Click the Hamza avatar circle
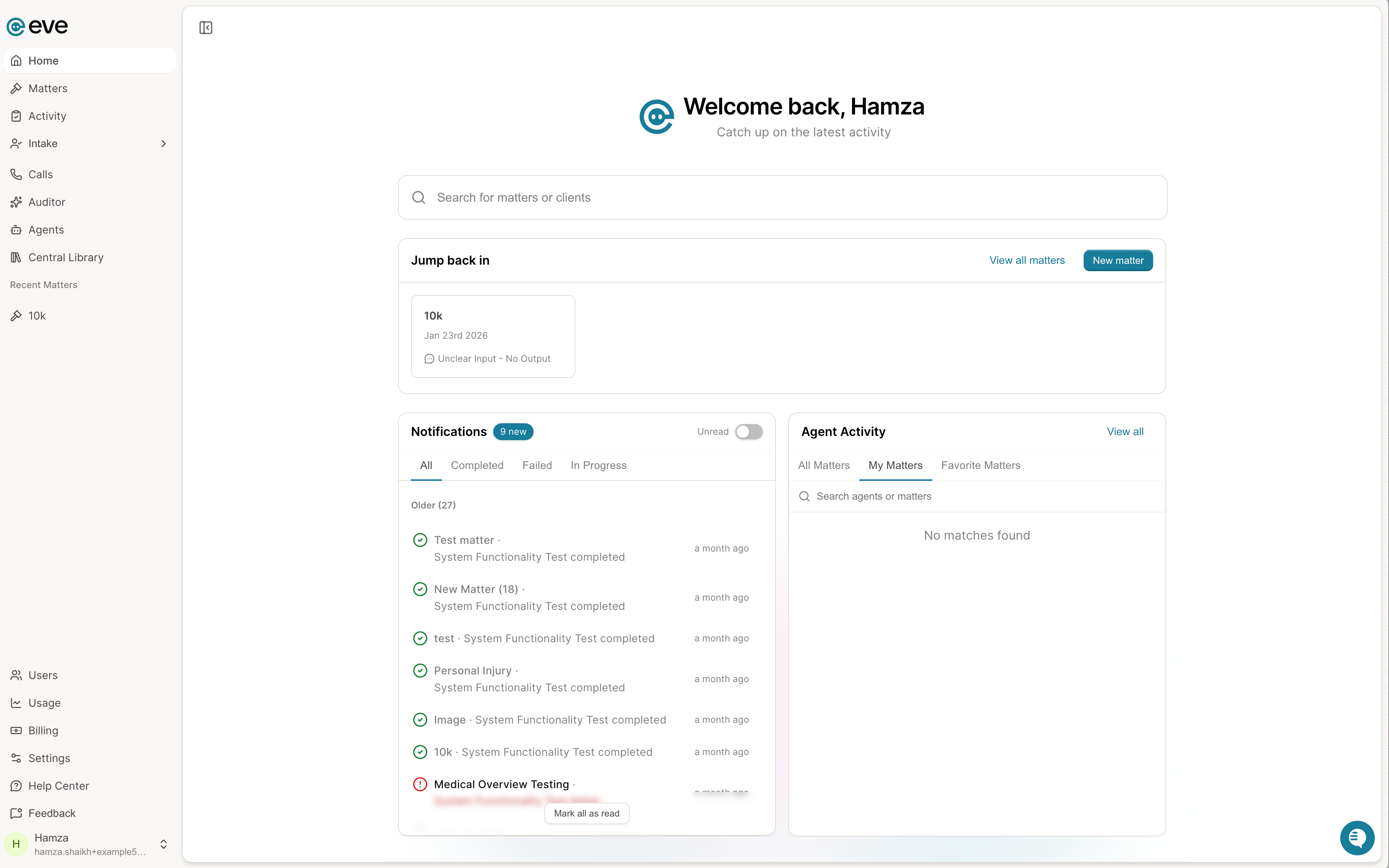1389x868 pixels. 16,844
